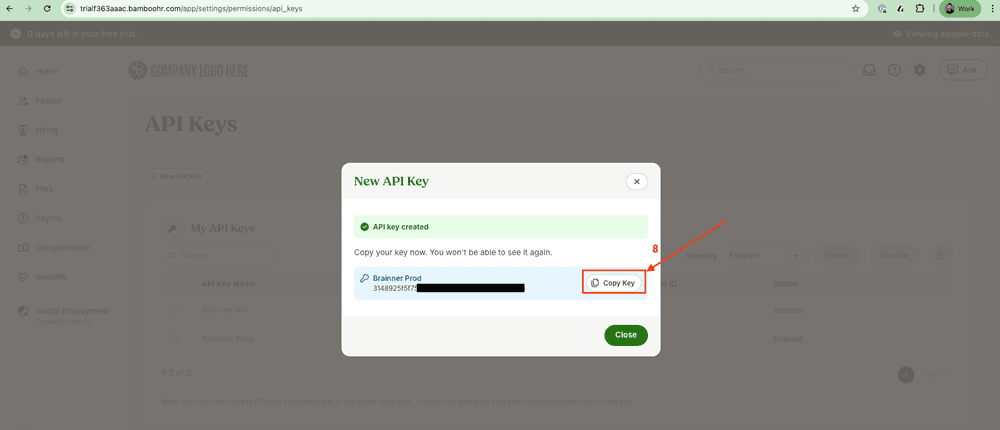Click the New API Key button
This screenshot has width=1000, height=430.
click(x=177, y=177)
